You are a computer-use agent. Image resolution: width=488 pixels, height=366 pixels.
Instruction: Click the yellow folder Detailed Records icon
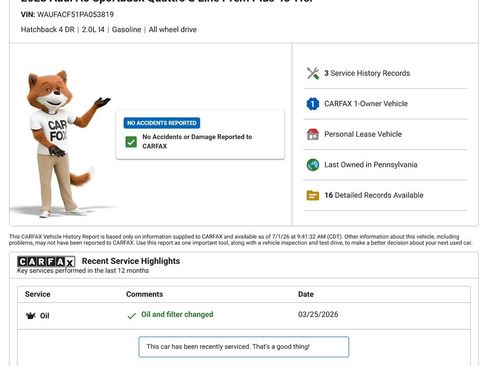pyautogui.click(x=313, y=195)
